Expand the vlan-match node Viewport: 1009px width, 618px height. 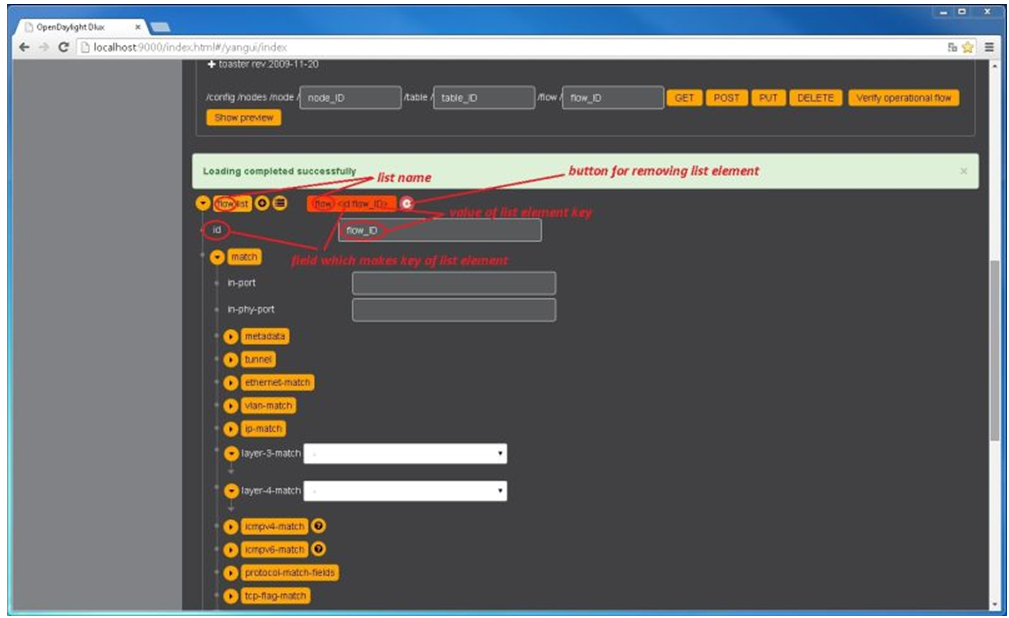[231, 406]
